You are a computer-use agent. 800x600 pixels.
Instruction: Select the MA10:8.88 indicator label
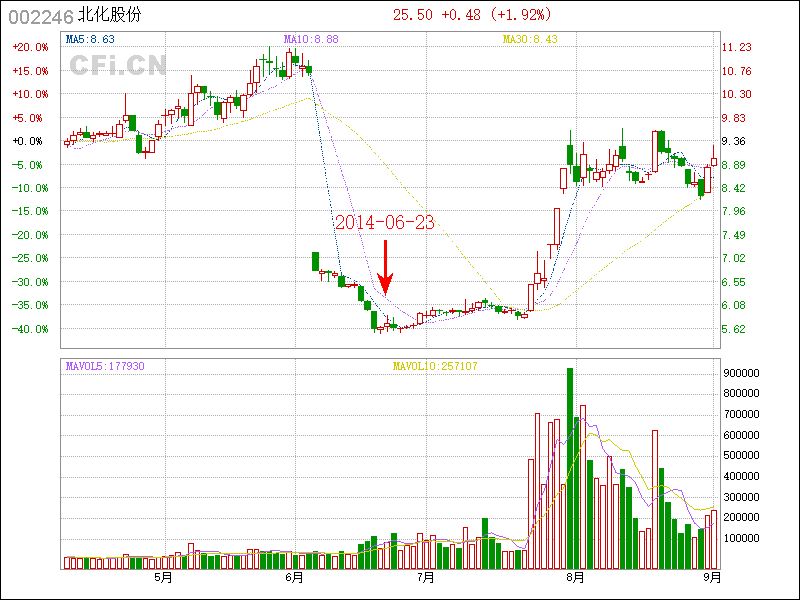(x=311, y=39)
